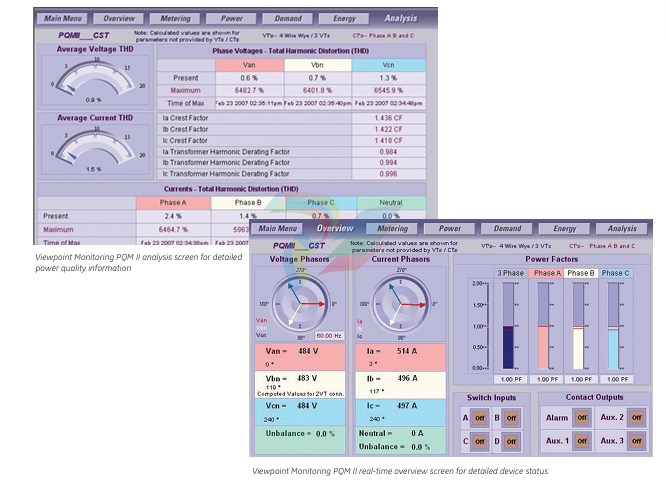This screenshot has height=480, width=666.
Task: Toggle Switch Input A Off indicator
Action: click(x=479, y=417)
